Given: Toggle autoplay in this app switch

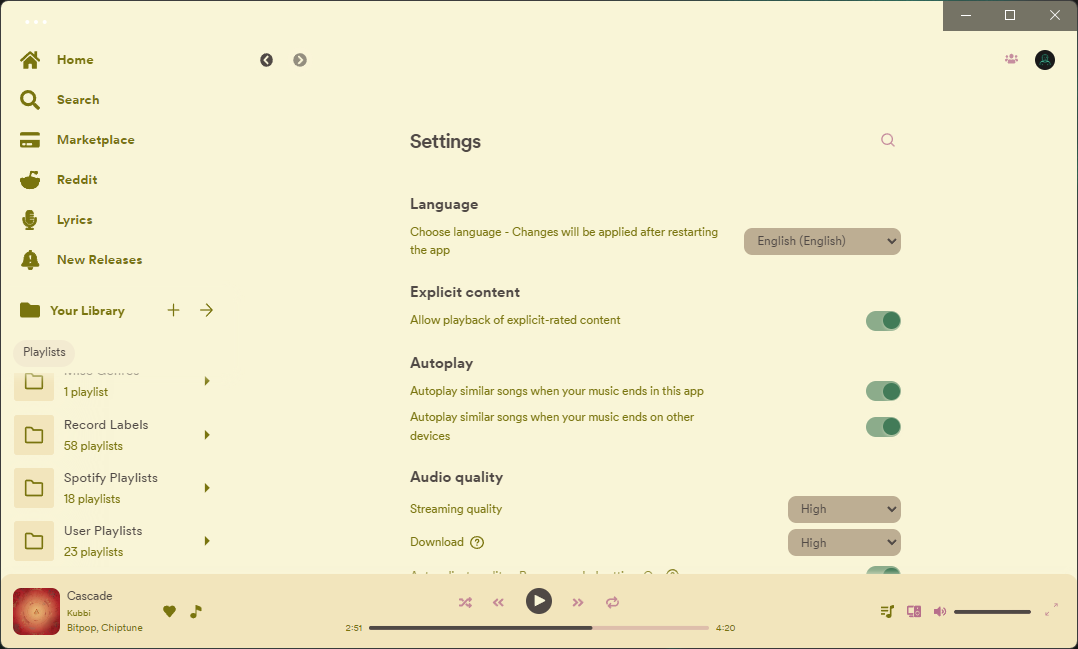Looking at the screenshot, I should point(883,391).
